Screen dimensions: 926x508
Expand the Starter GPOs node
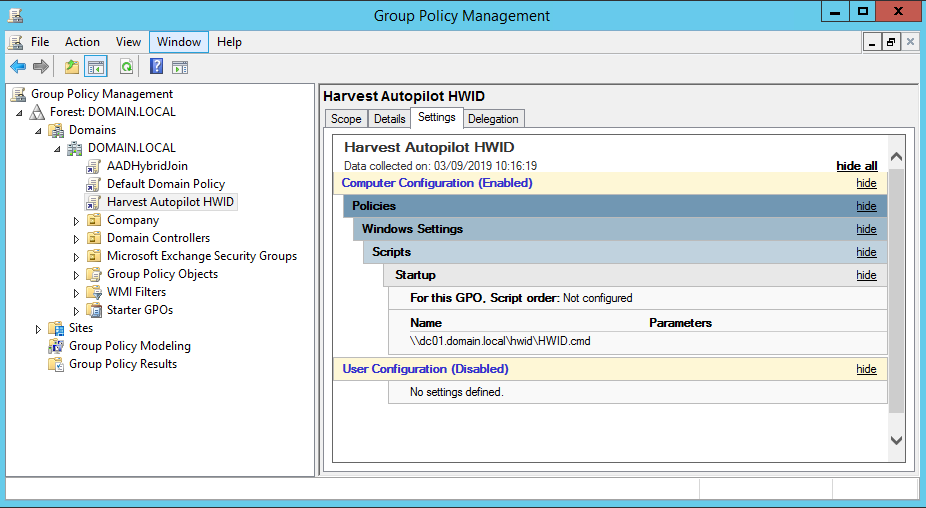click(76, 311)
